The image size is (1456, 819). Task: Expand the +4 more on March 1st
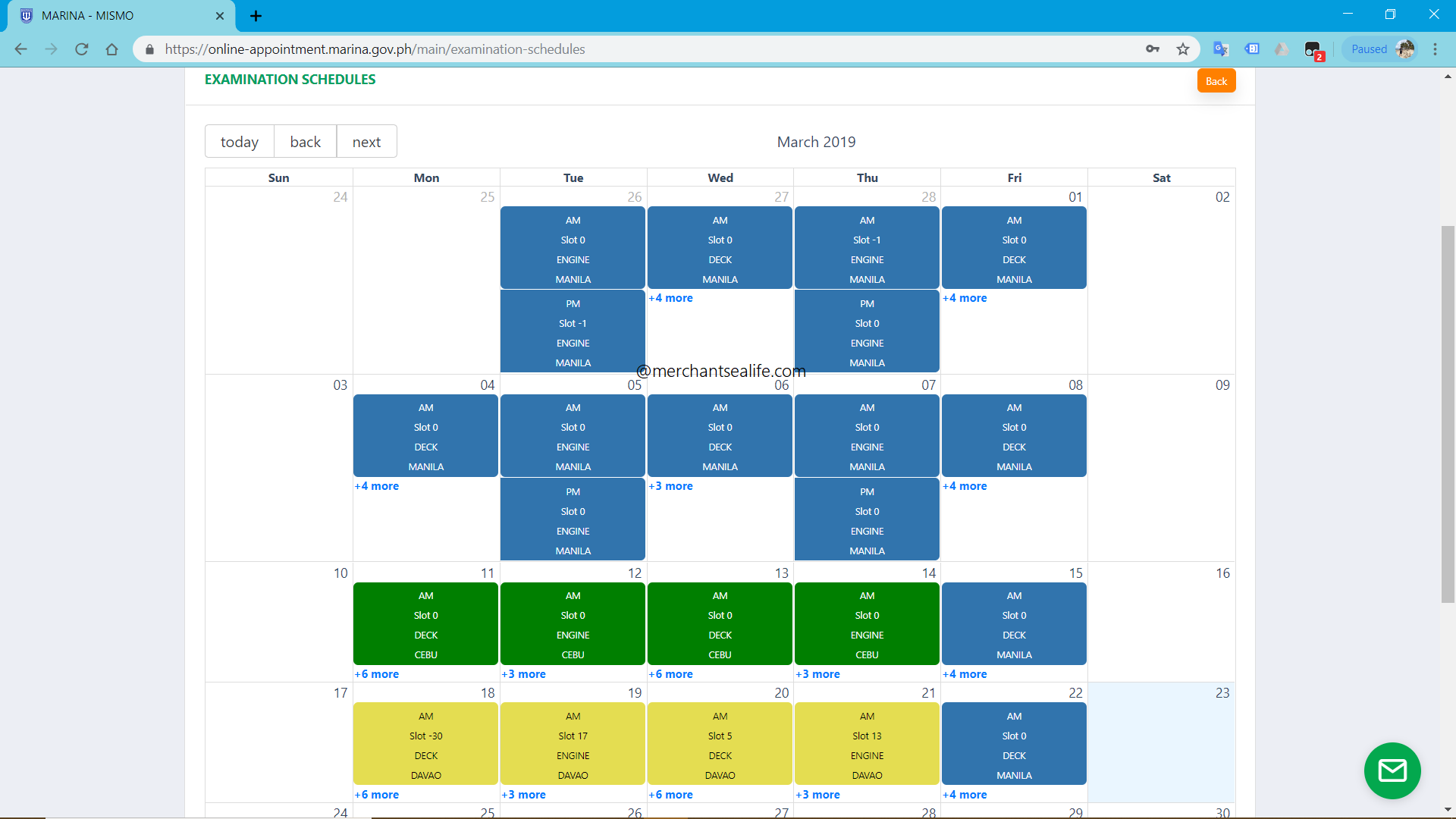click(963, 297)
